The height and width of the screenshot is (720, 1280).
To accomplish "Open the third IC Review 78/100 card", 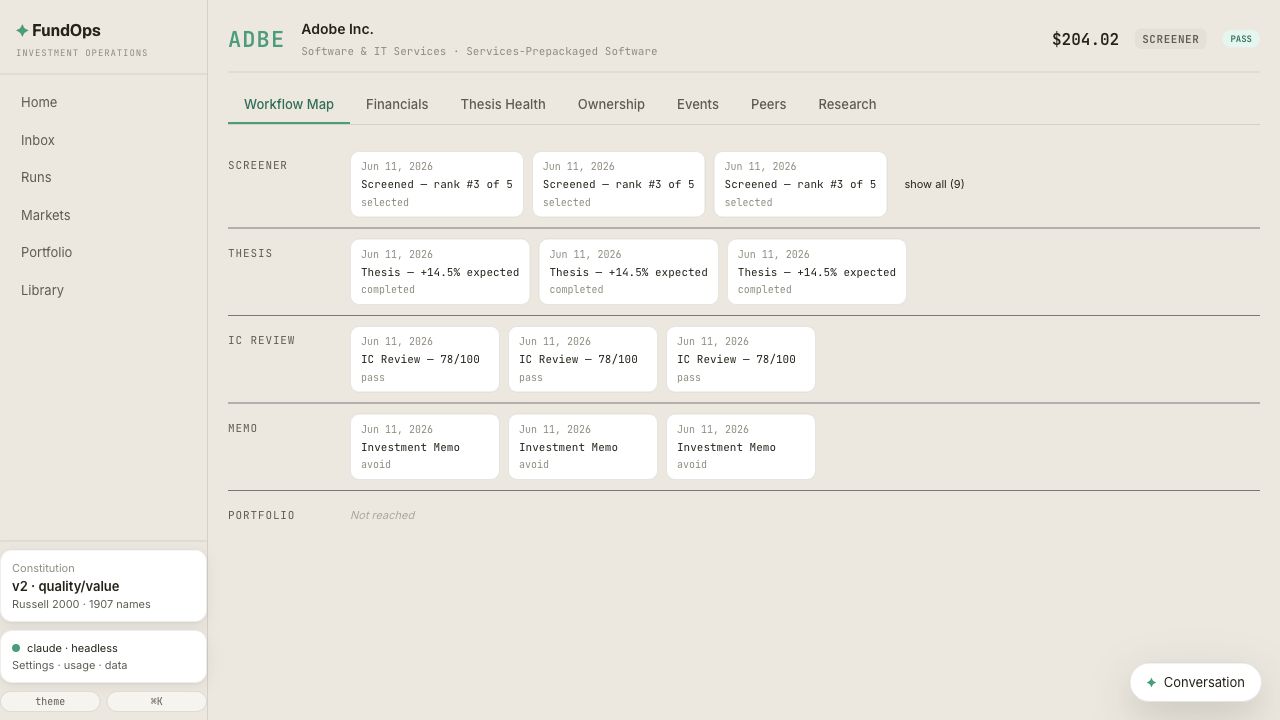I will tap(741, 360).
